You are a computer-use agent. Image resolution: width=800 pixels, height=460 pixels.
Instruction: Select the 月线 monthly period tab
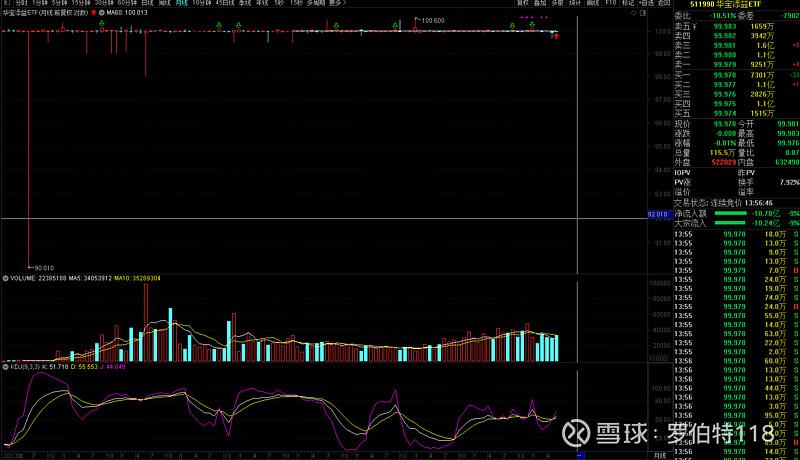pos(181,4)
